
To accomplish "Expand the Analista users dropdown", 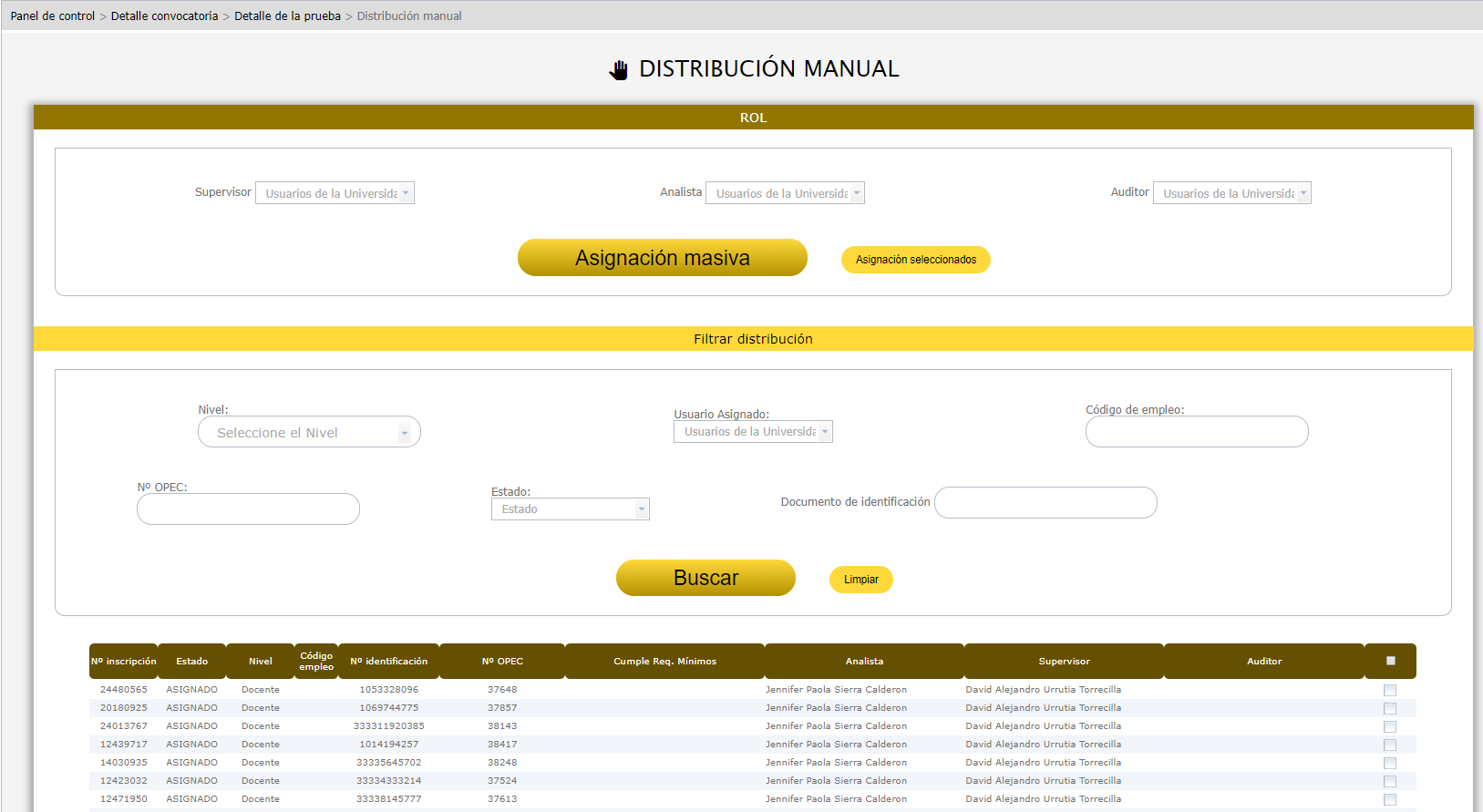I will [x=785, y=193].
